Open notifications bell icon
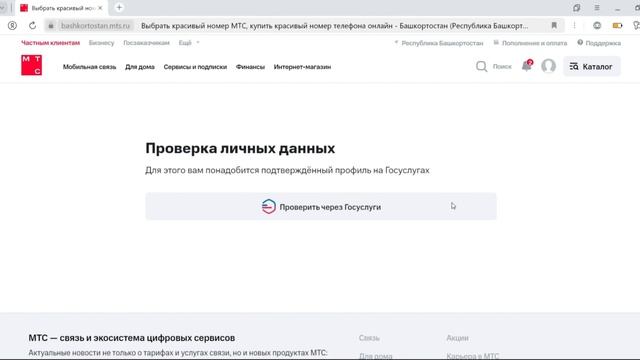 coord(527,66)
